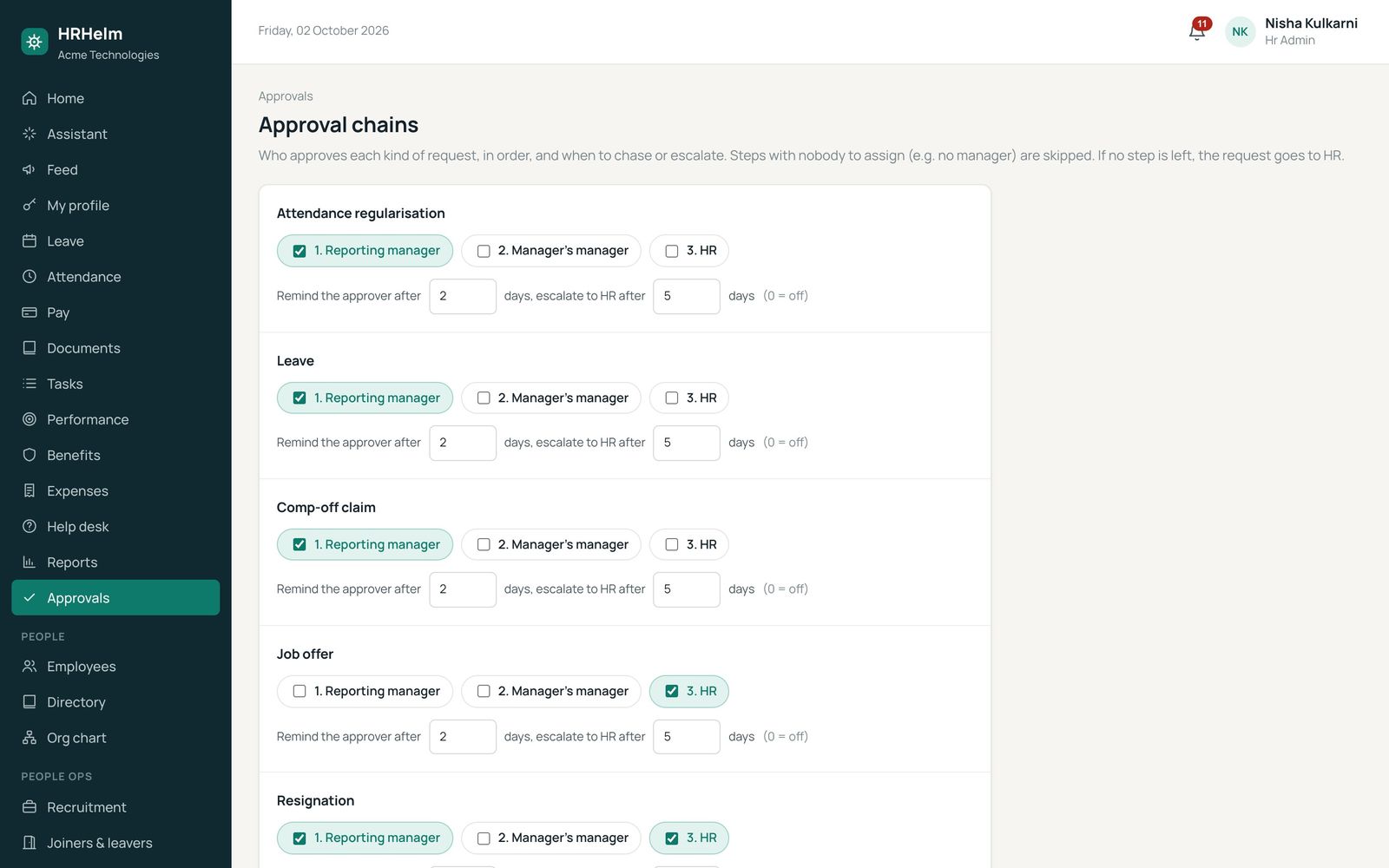Open the notifications bell icon
The image size is (1389, 868).
click(1197, 31)
